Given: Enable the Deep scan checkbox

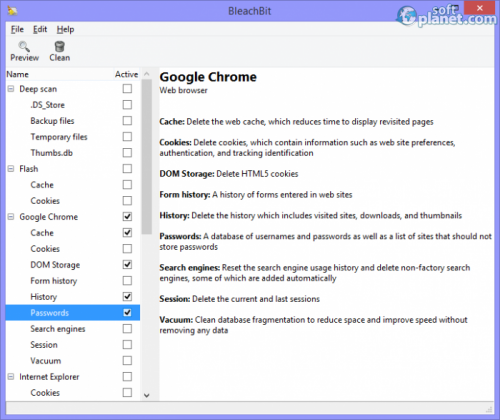Looking at the screenshot, I should (x=127, y=89).
